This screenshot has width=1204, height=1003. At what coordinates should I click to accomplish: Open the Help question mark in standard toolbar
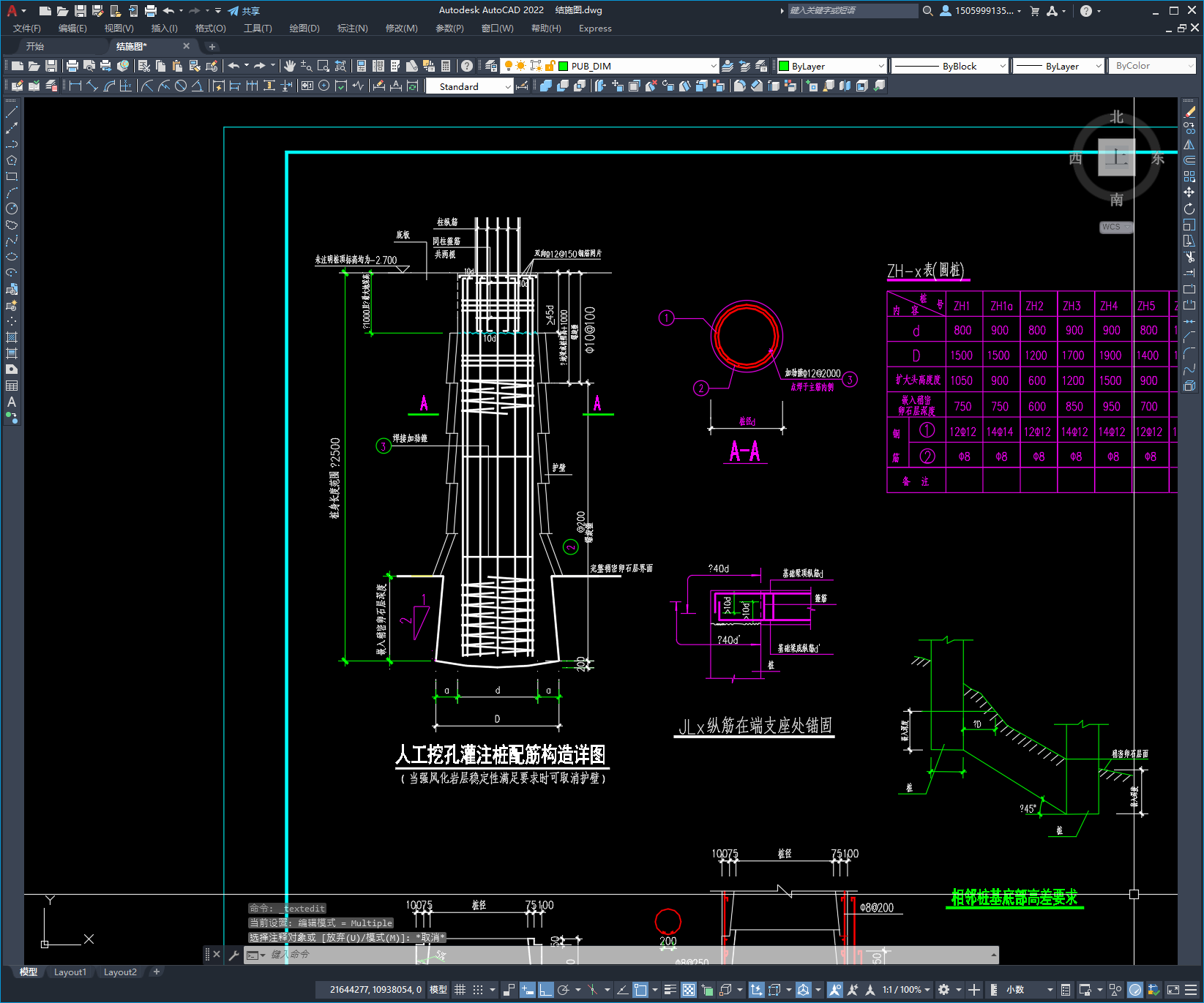[467, 66]
